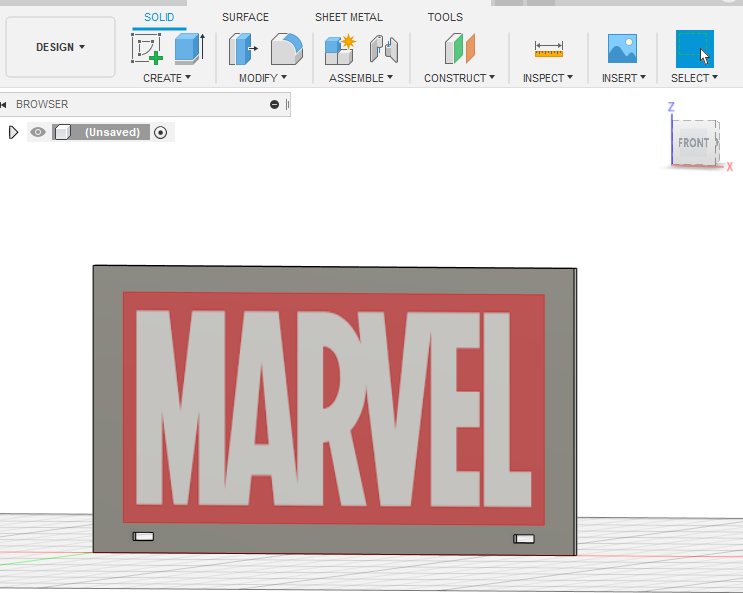The image size is (743, 593).
Task: Select the (Unsaved) document name
Action: [112, 132]
